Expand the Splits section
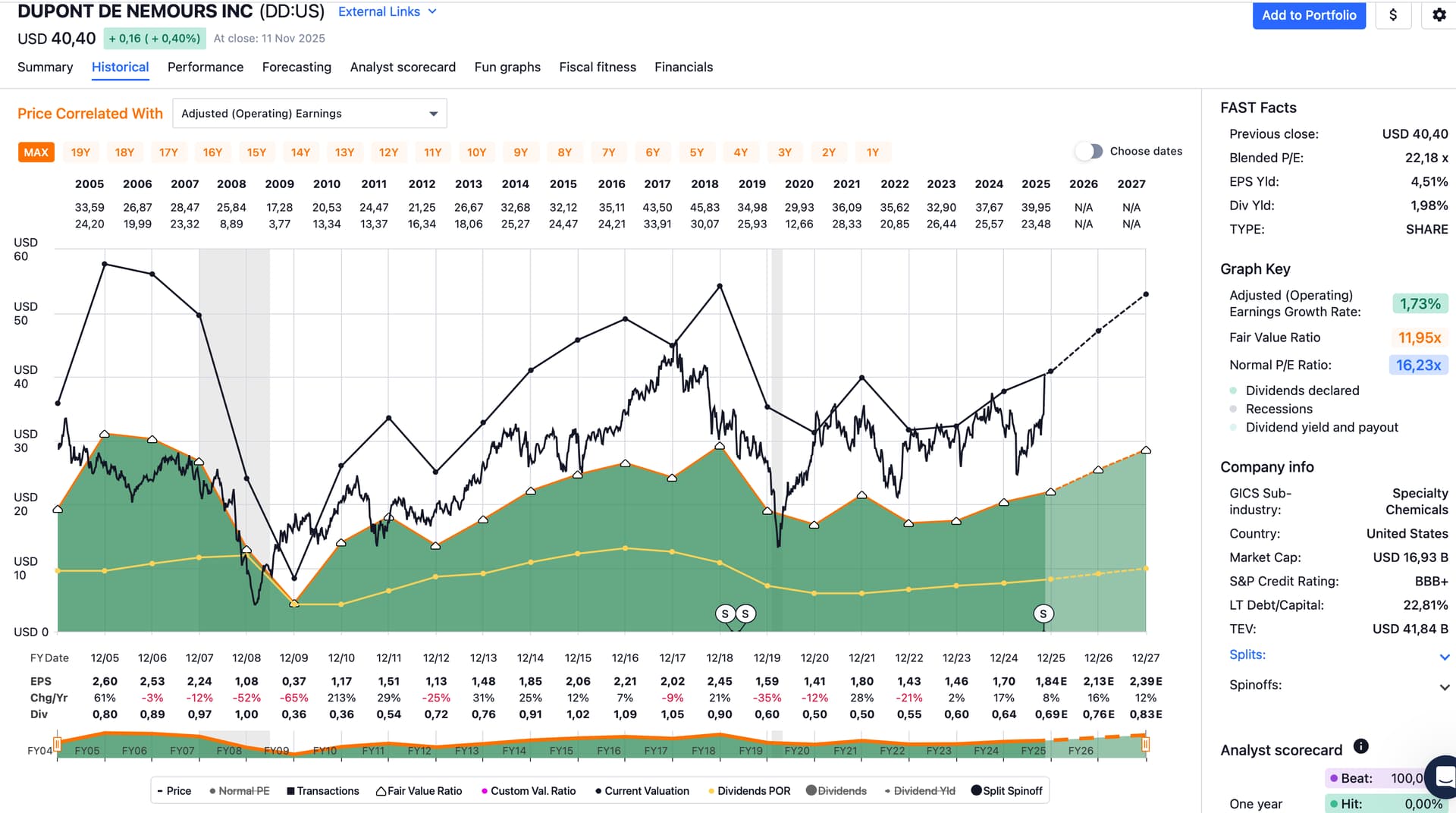1456x813 pixels. pyautogui.click(x=1444, y=657)
